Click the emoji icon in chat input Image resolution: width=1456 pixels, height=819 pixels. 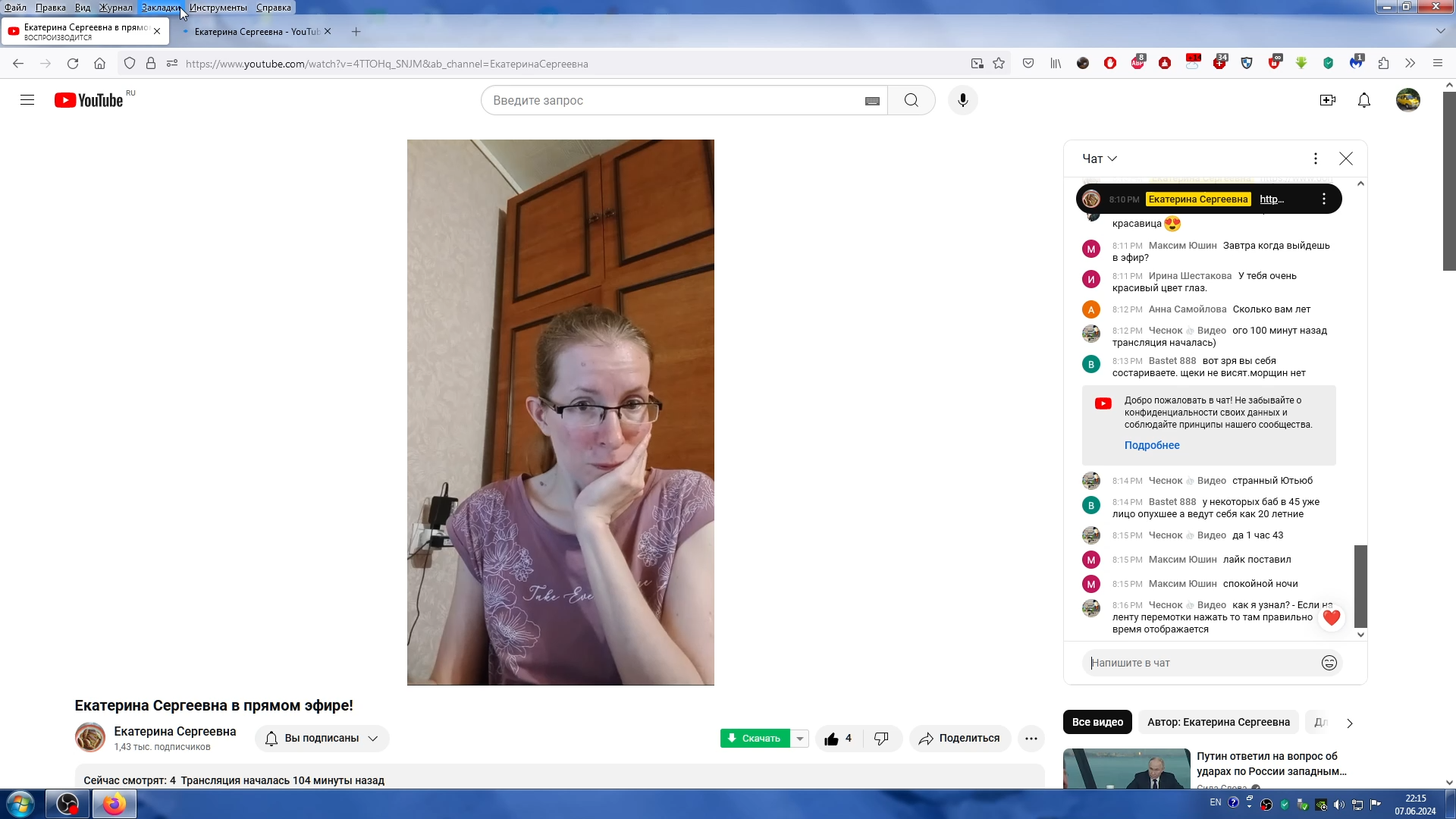point(1330,663)
